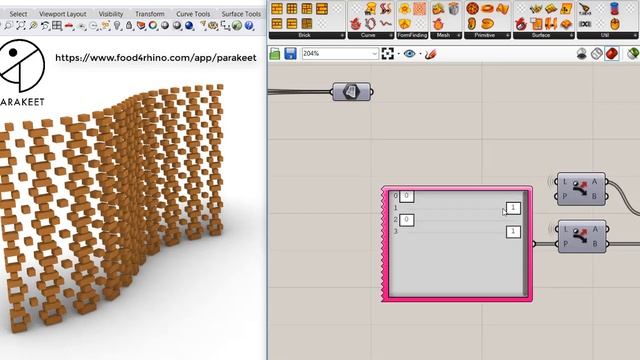The width and height of the screenshot is (640, 360).
Task: Expand the Util panel with its plus
Action: coord(636,36)
